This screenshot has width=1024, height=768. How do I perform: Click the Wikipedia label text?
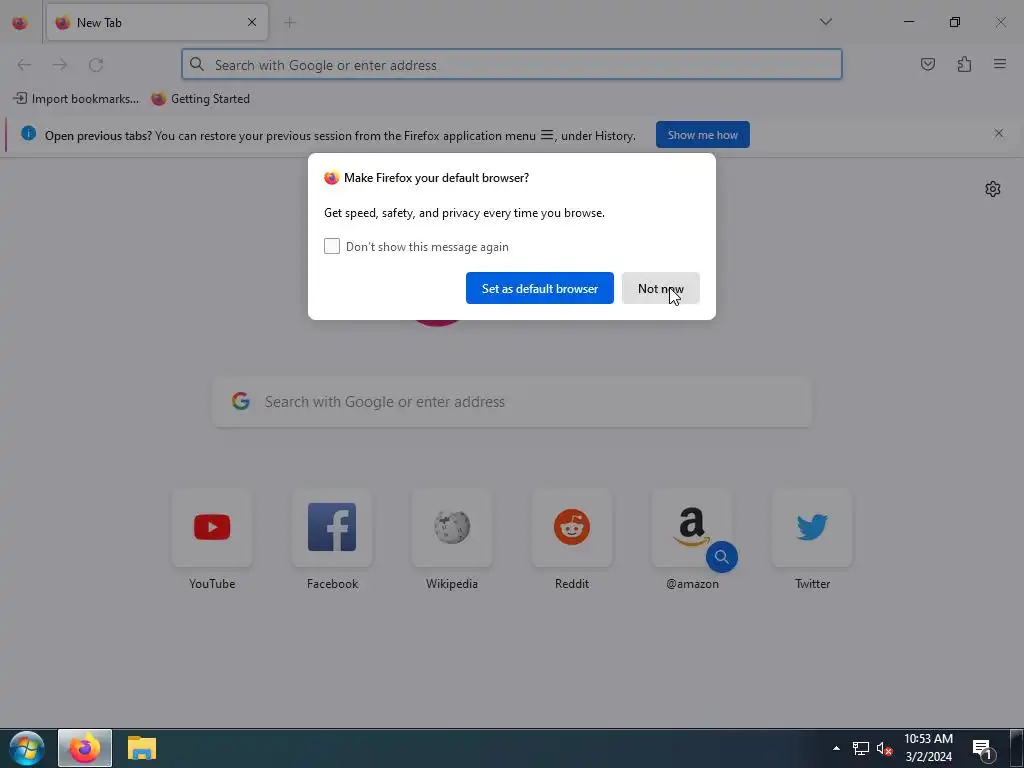452,584
